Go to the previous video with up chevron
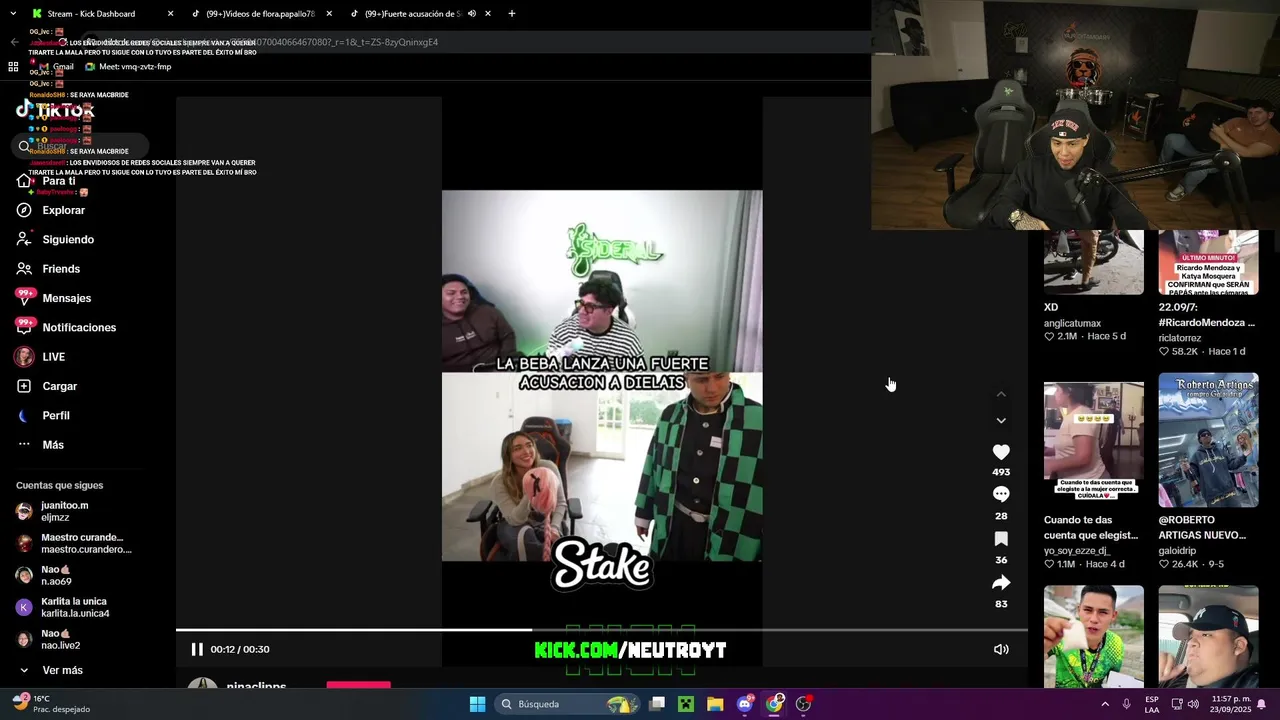Screen dimensions: 1280x720 (1001, 394)
